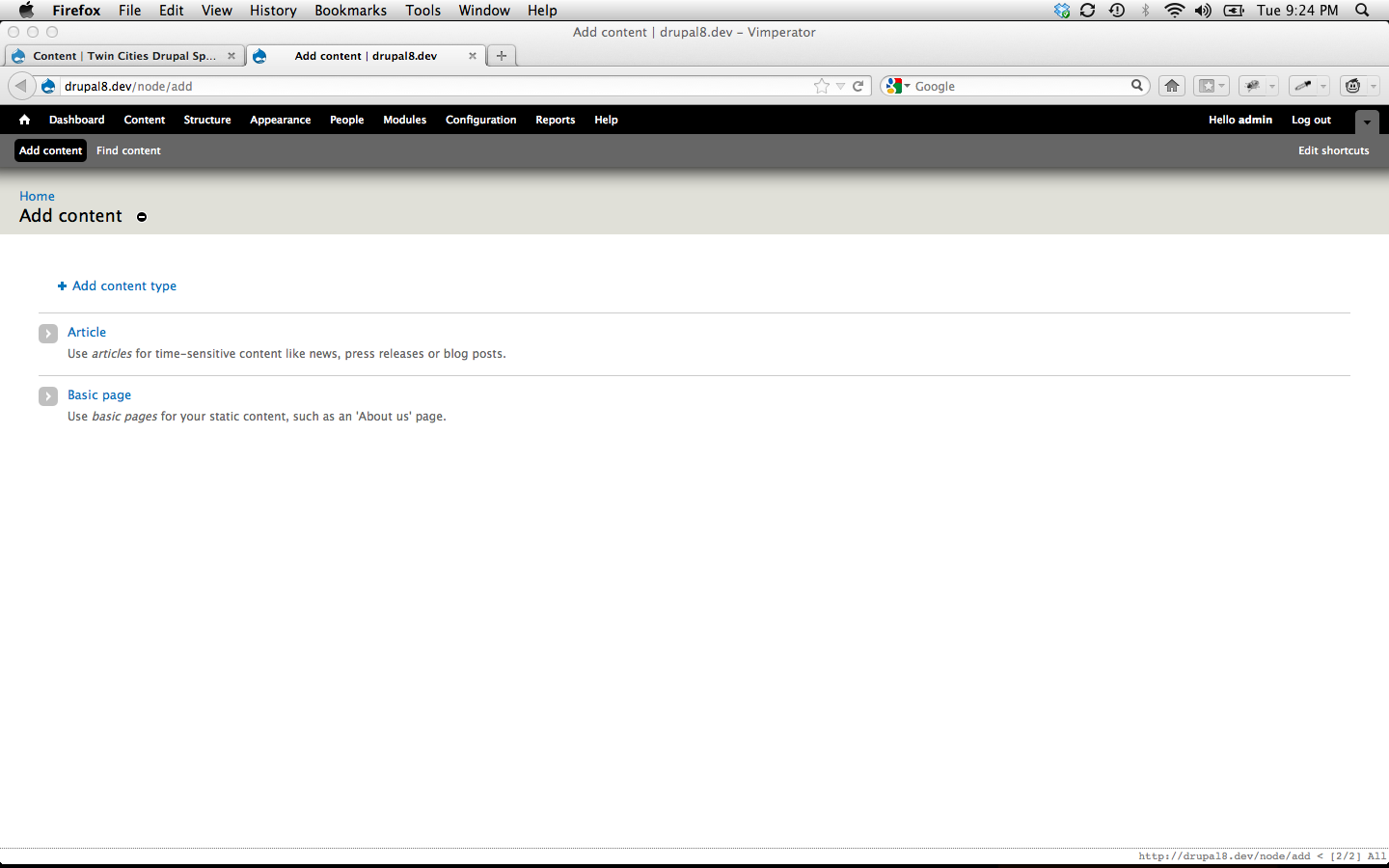Open the bookmarks sidebar star icon
1389x868 pixels.
(x=1205, y=85)
